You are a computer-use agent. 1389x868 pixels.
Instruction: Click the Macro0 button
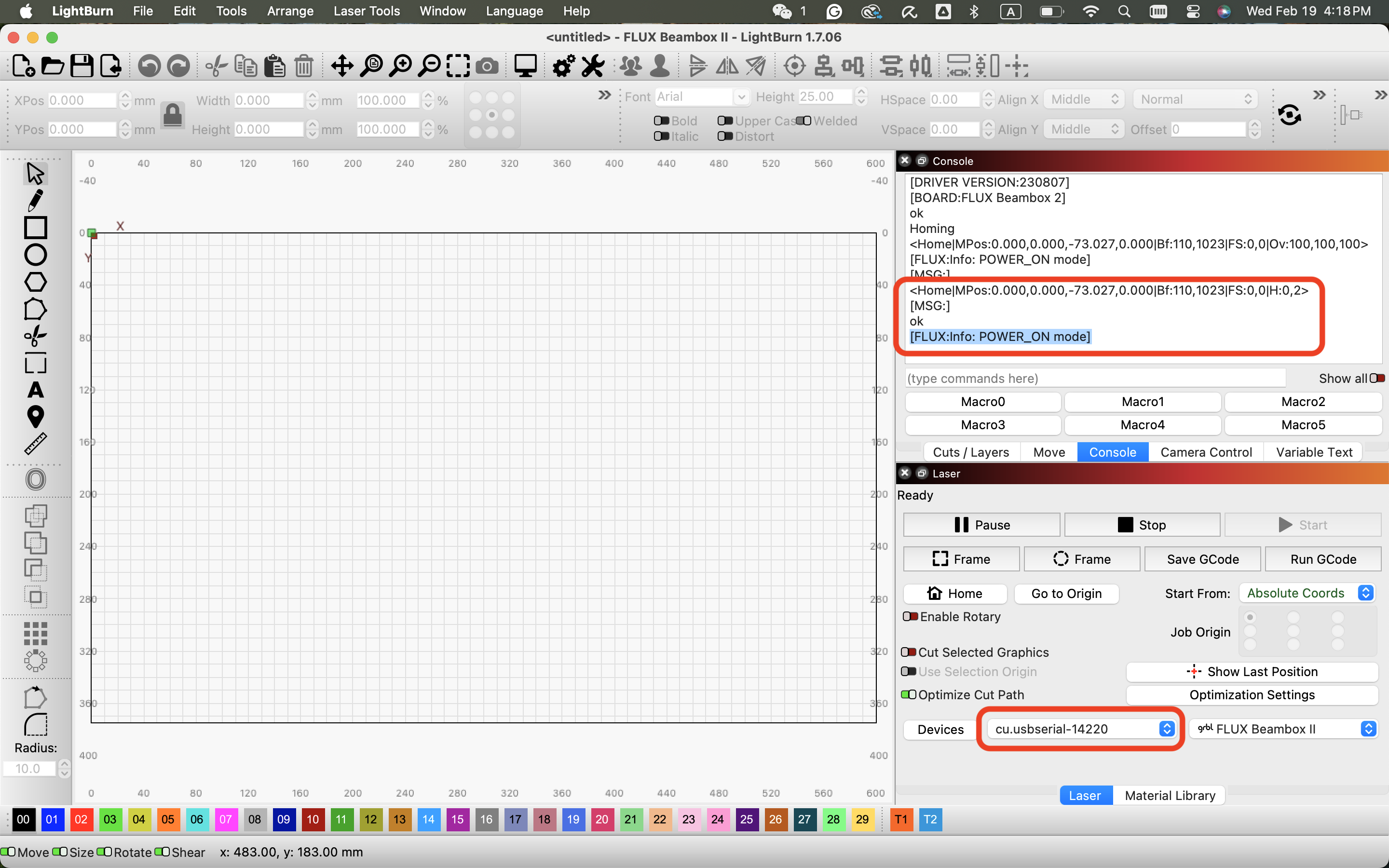point(982,402)
